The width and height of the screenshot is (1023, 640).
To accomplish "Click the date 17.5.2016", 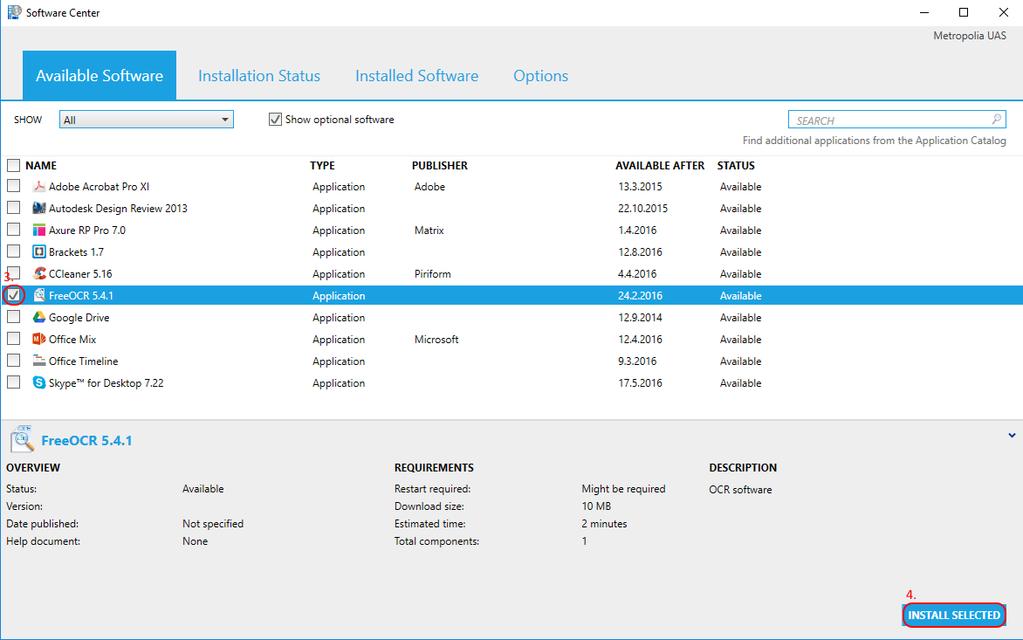I will 640,383.
